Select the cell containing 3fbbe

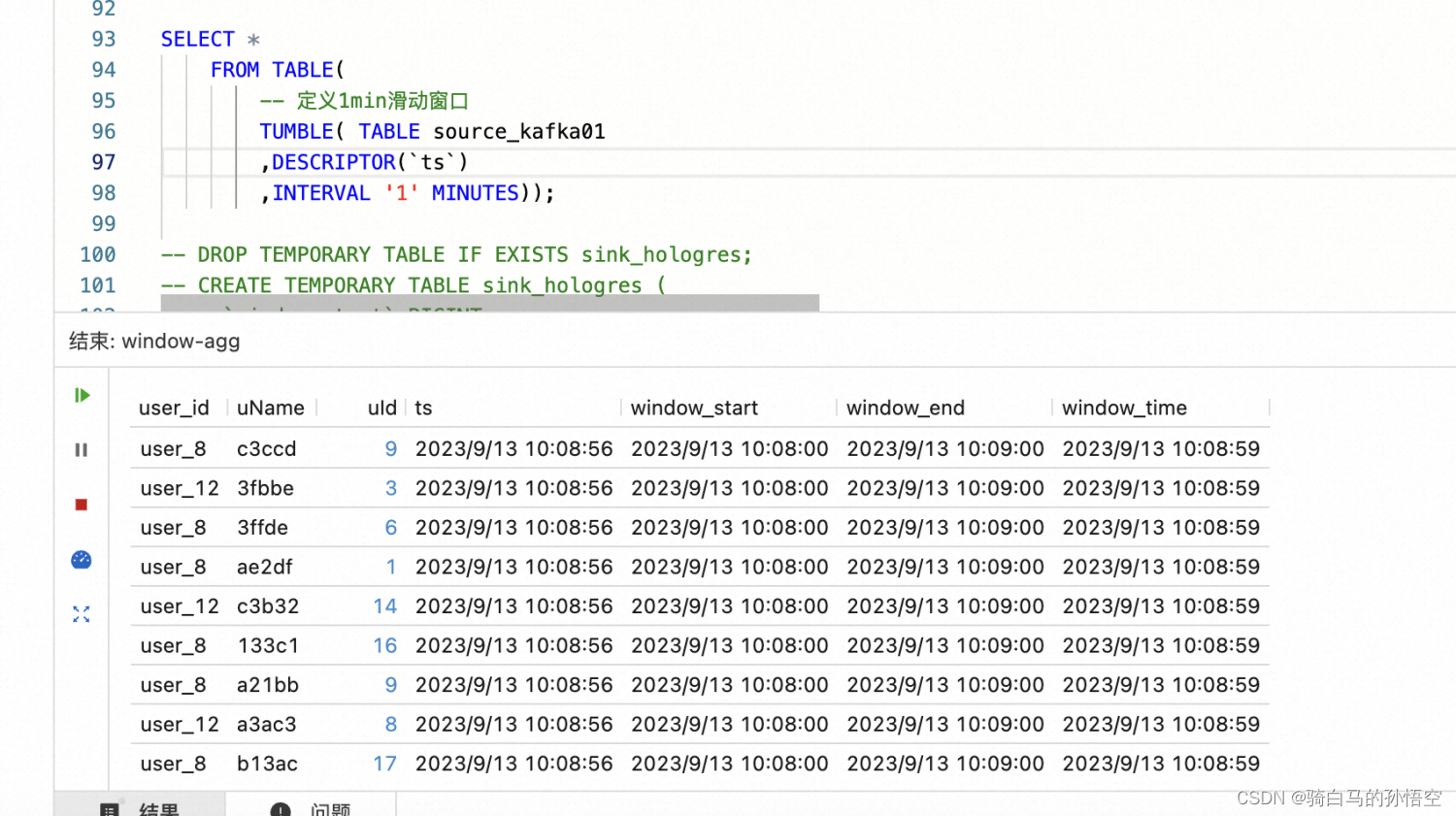click(266, 488)
